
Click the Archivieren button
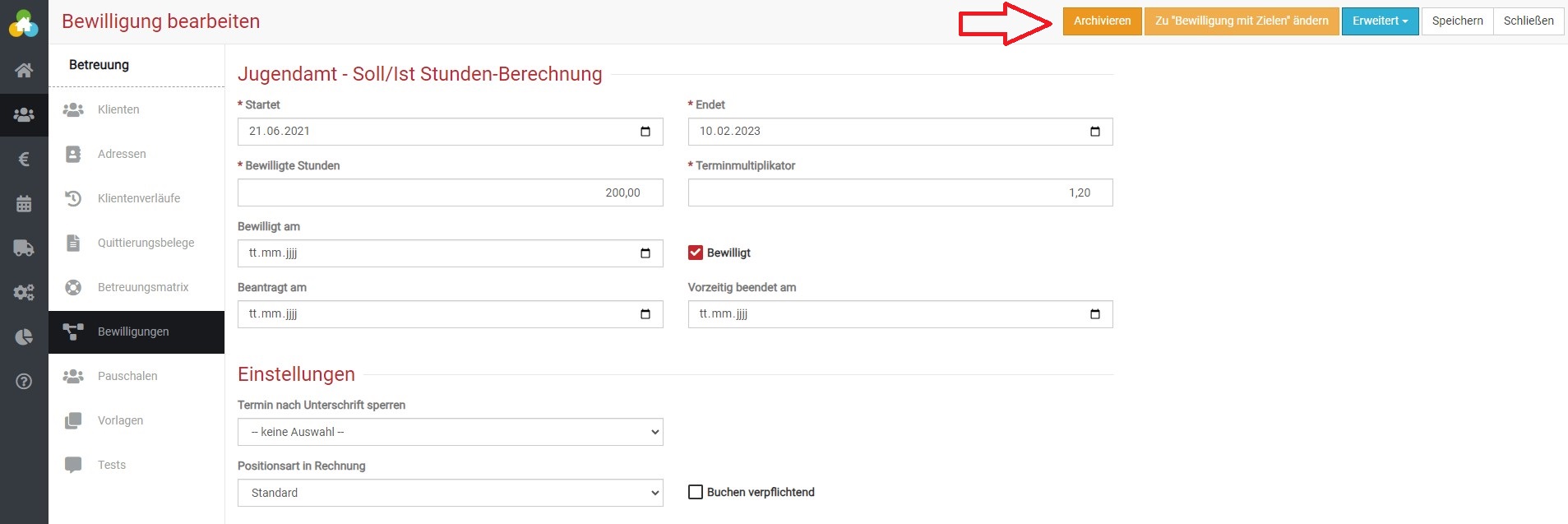click(x=1102, y=21)
